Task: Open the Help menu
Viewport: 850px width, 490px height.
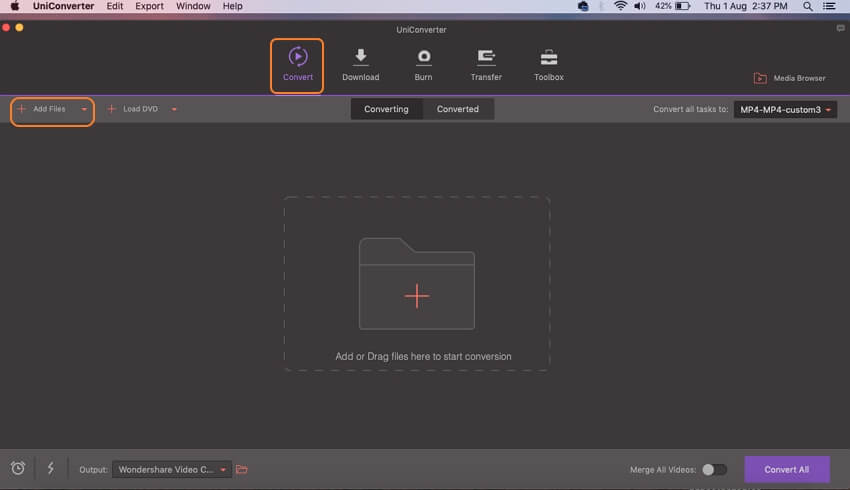Action: pos(233,6)
